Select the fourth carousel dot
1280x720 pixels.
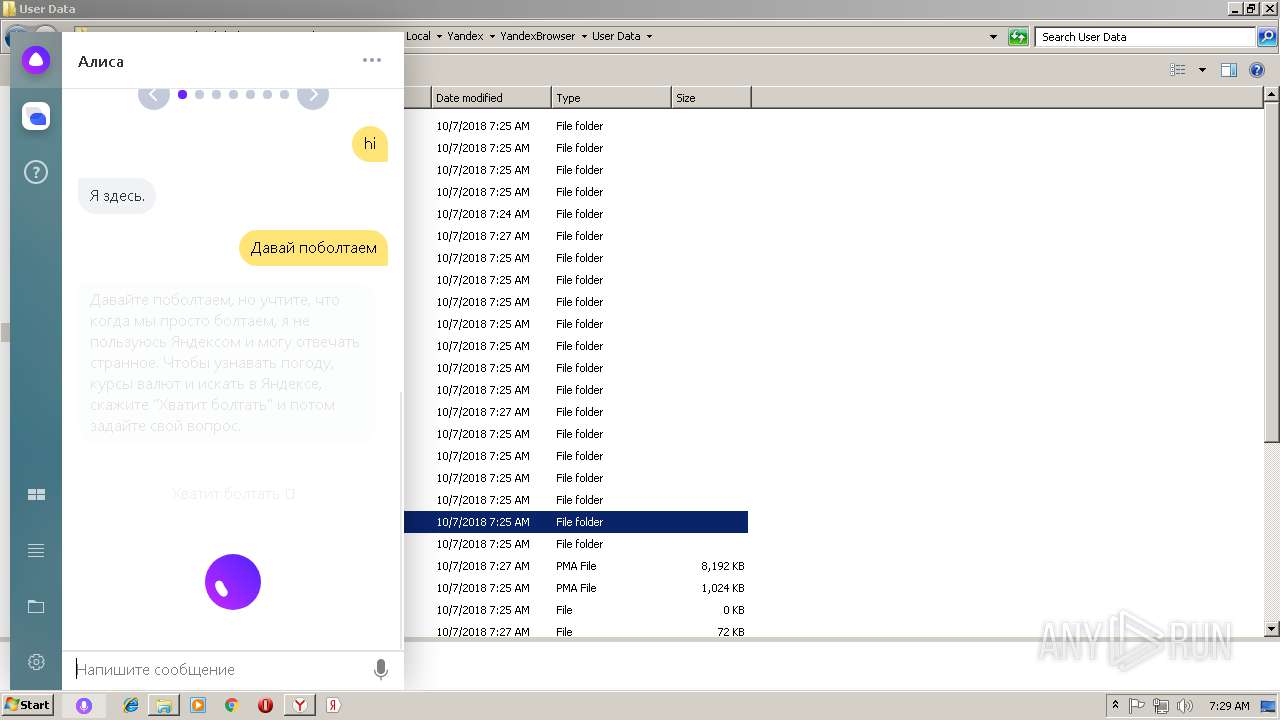pyautogui.click(x=233, y=95)
